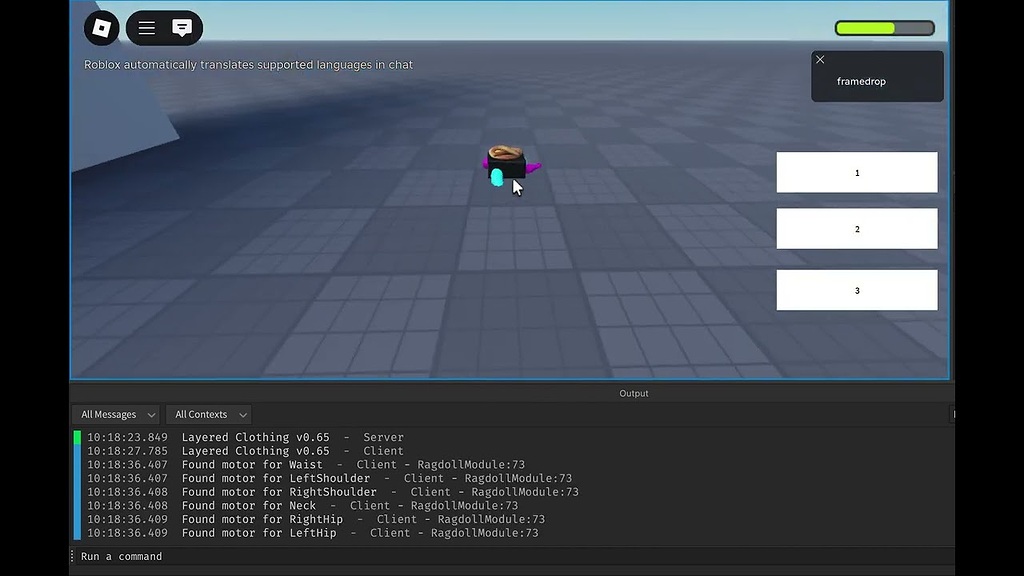Open the Roblox menu via the logo icon
Viewport: 1024px width, 576px height.
click(100, 27)
